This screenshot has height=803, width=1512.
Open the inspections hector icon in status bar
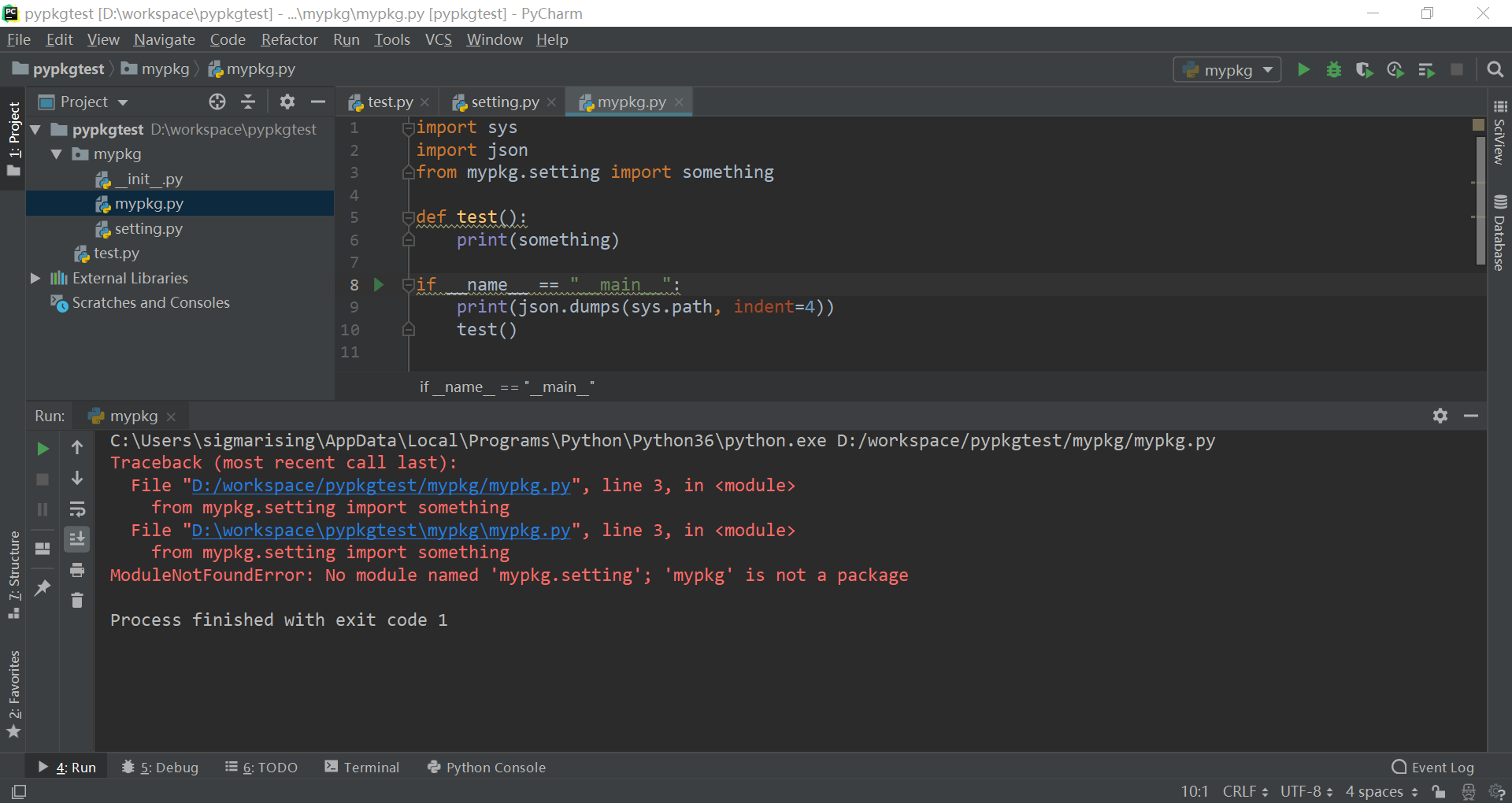1469,791
